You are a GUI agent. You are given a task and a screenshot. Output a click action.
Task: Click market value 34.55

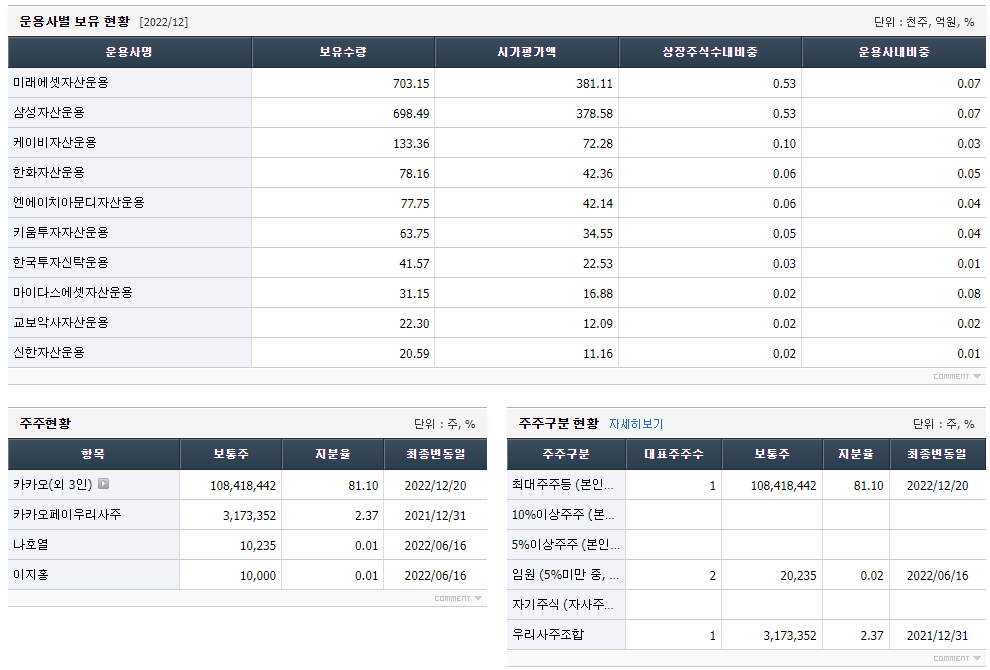tap(597, 234)
